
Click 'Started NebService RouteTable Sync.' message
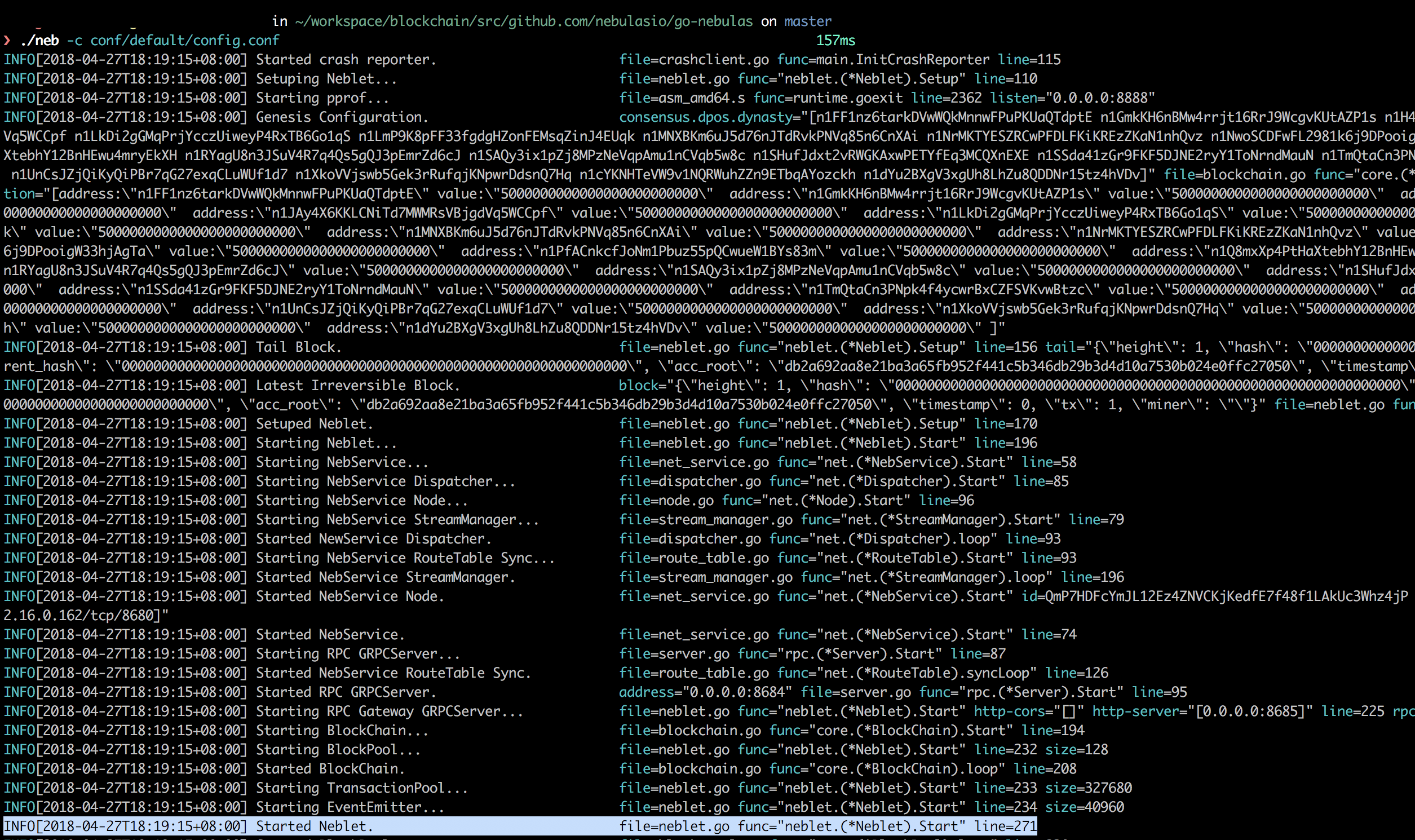click(x=393, y=673)
